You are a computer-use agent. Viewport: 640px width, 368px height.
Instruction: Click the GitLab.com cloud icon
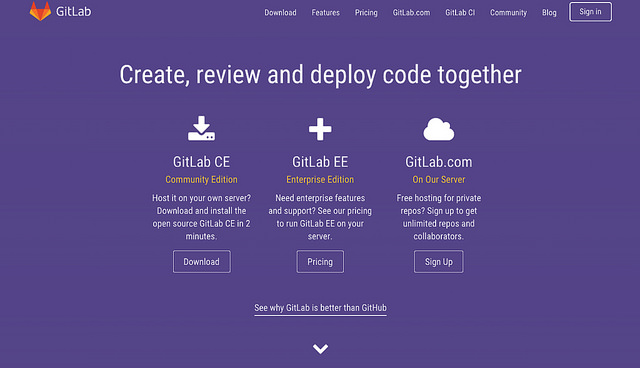439,129
